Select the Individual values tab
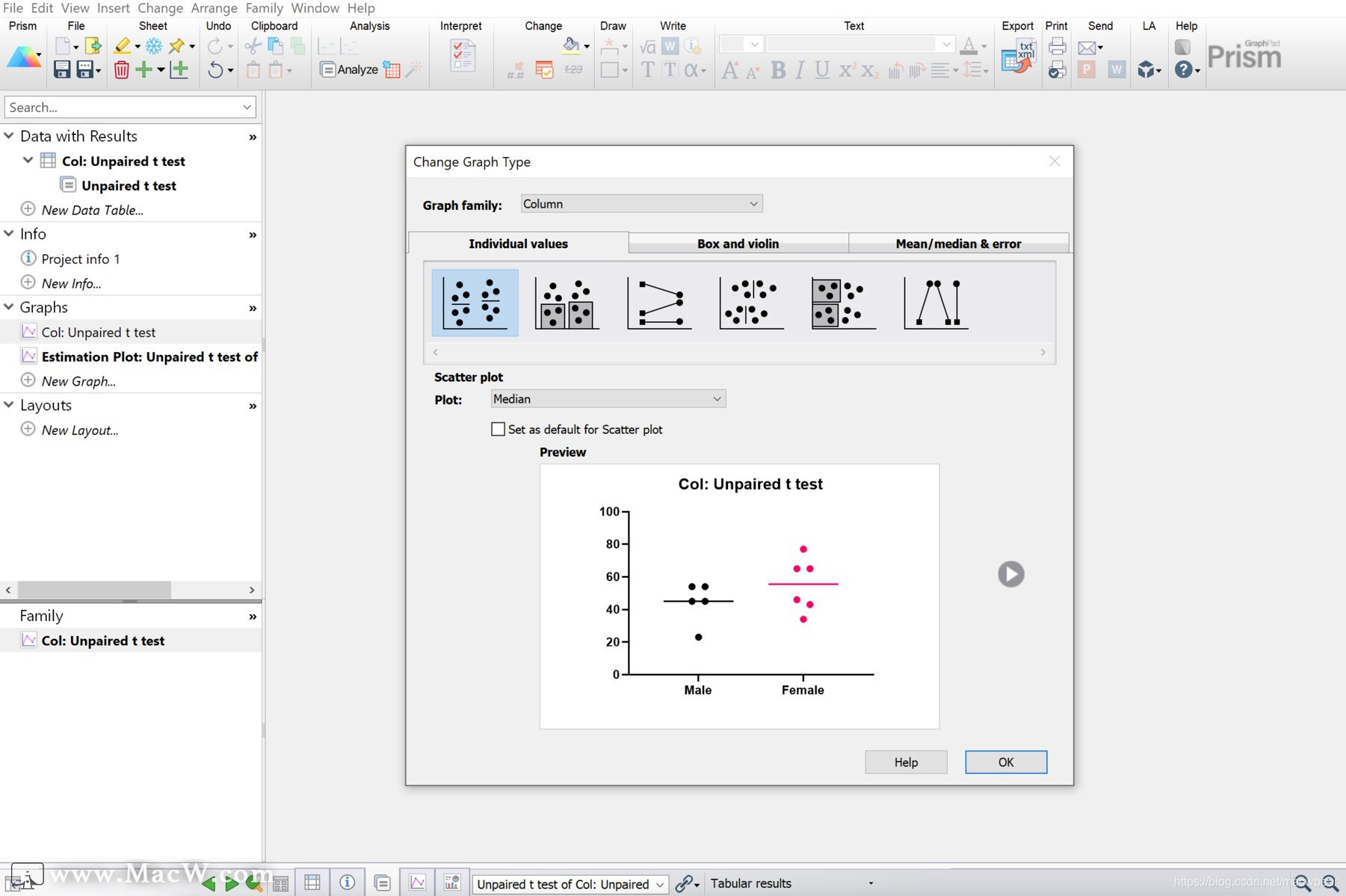 [x=518, y=244]
